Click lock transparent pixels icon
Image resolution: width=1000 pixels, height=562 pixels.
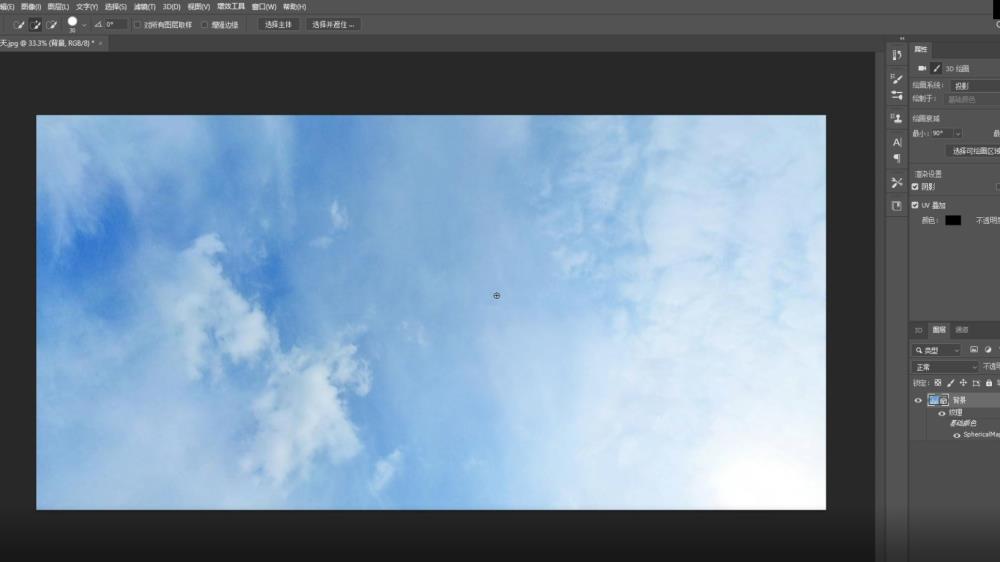938,383
